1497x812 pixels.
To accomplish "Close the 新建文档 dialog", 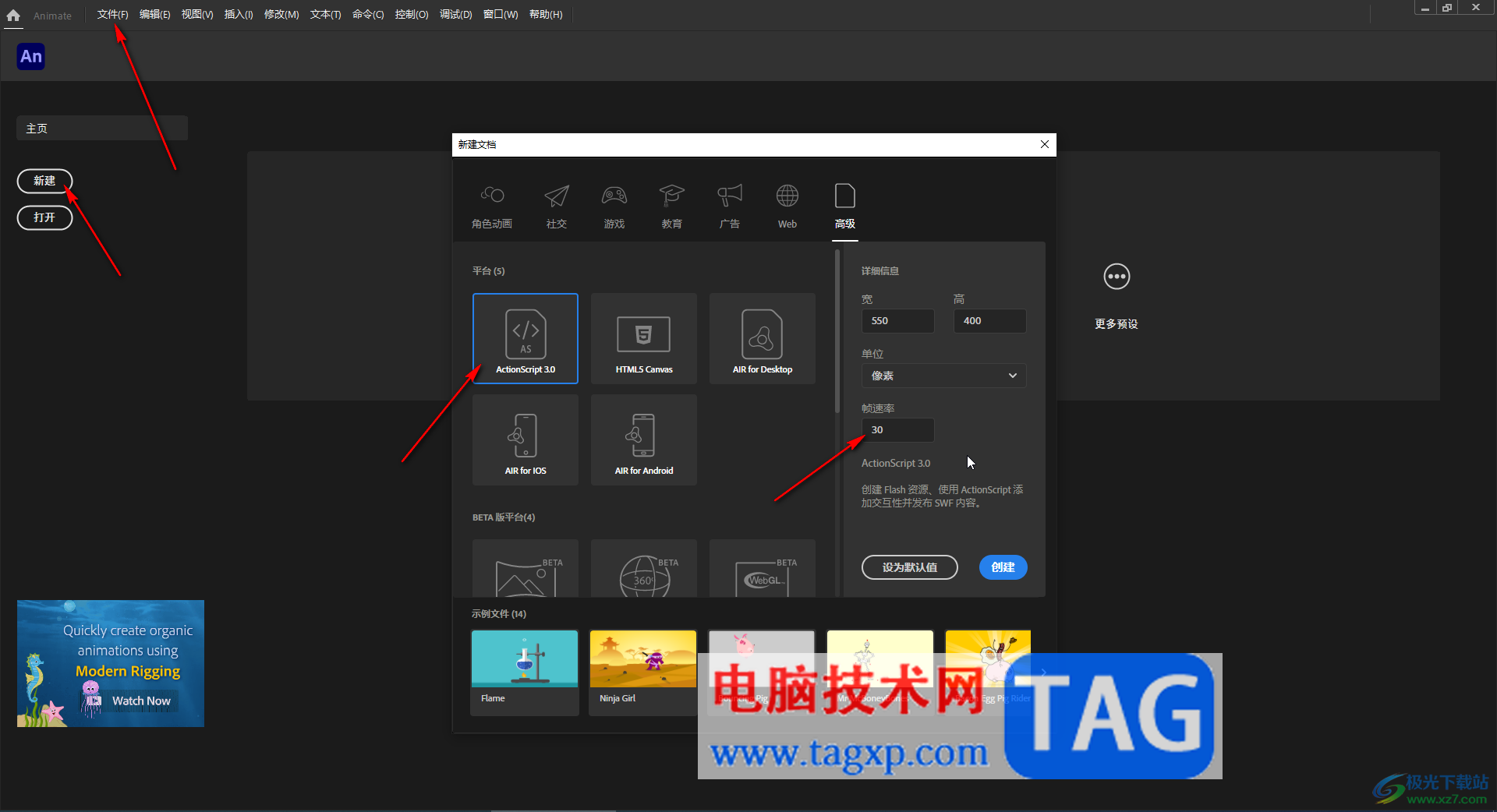I will click(1045, 144).
